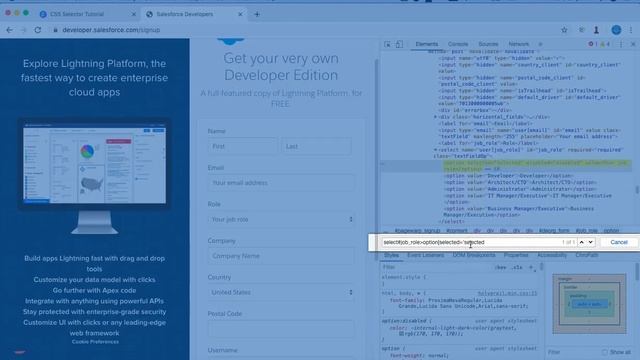This screenshot has height=360, width=640.
Task: Toggle the :hov element state button
Action: tap(500, 267)
